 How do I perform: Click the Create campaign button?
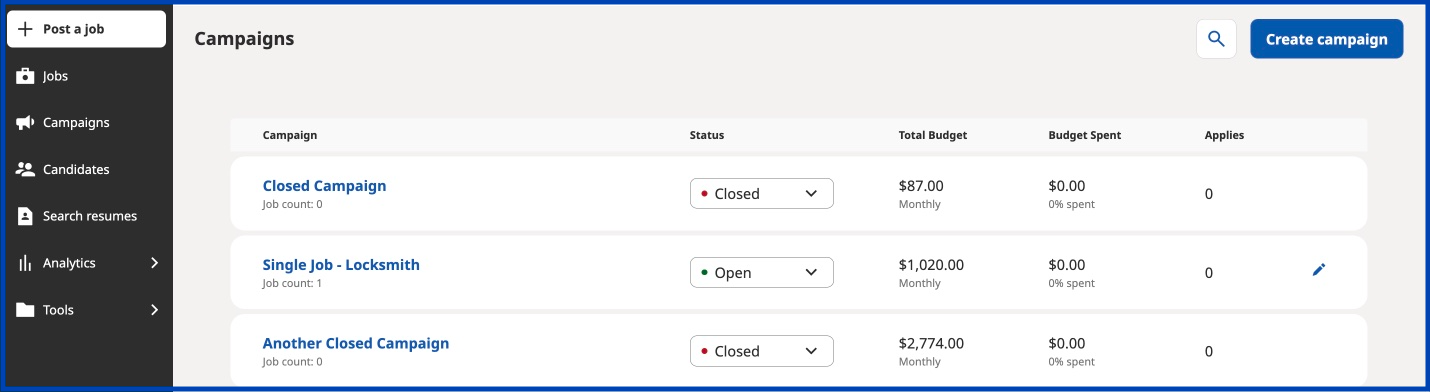click(x=1327, y=39)
